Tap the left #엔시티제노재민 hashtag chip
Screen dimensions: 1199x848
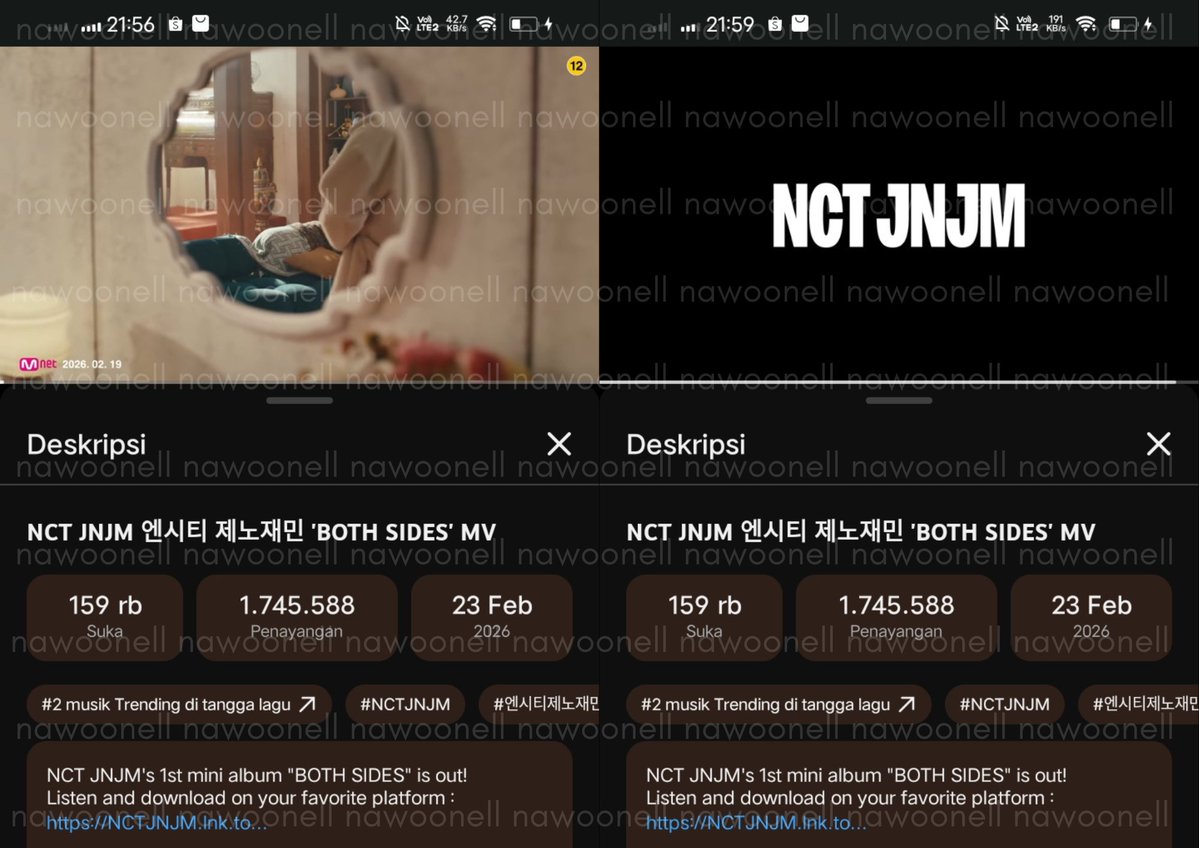pyautogui.click(x=539, y=704)
